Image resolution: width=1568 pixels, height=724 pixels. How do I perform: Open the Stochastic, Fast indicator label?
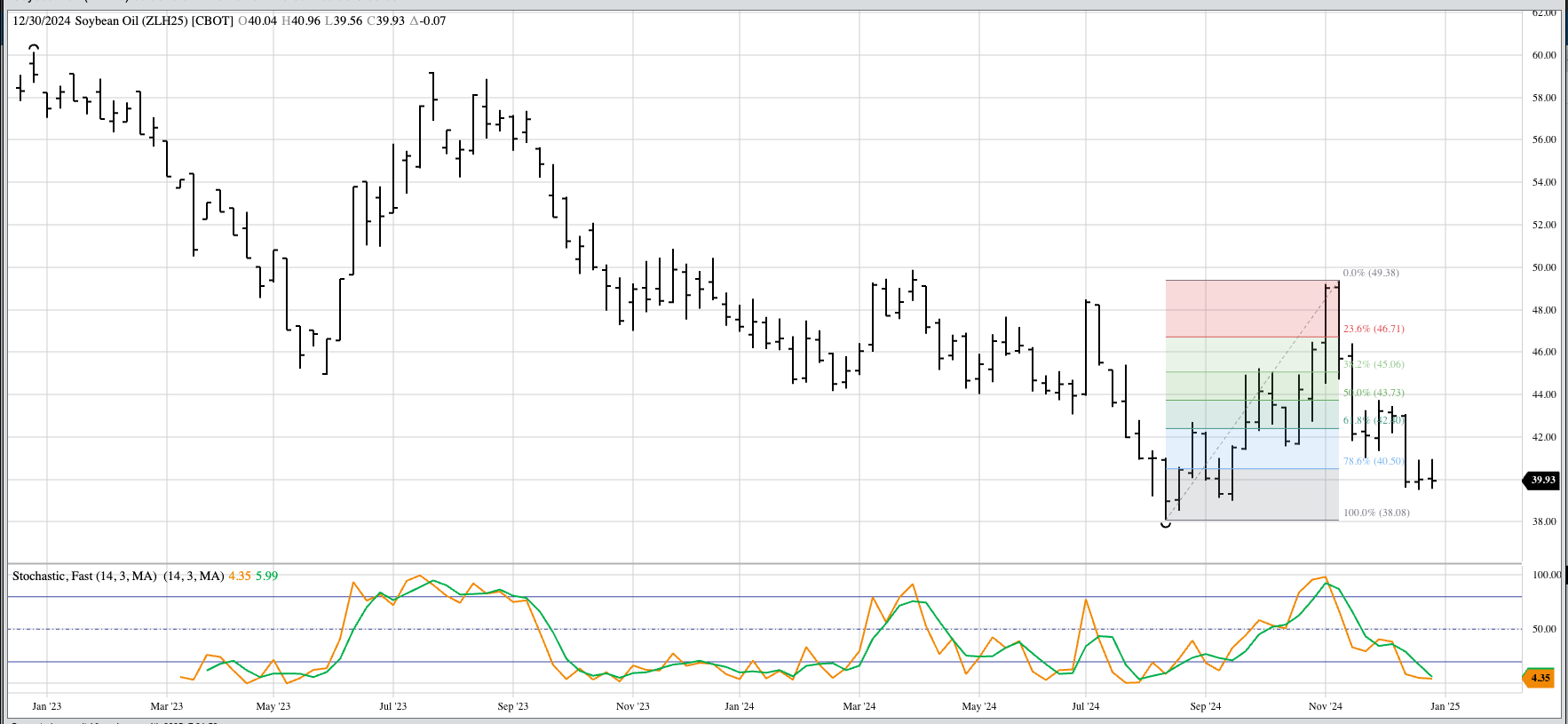point(84,576)
